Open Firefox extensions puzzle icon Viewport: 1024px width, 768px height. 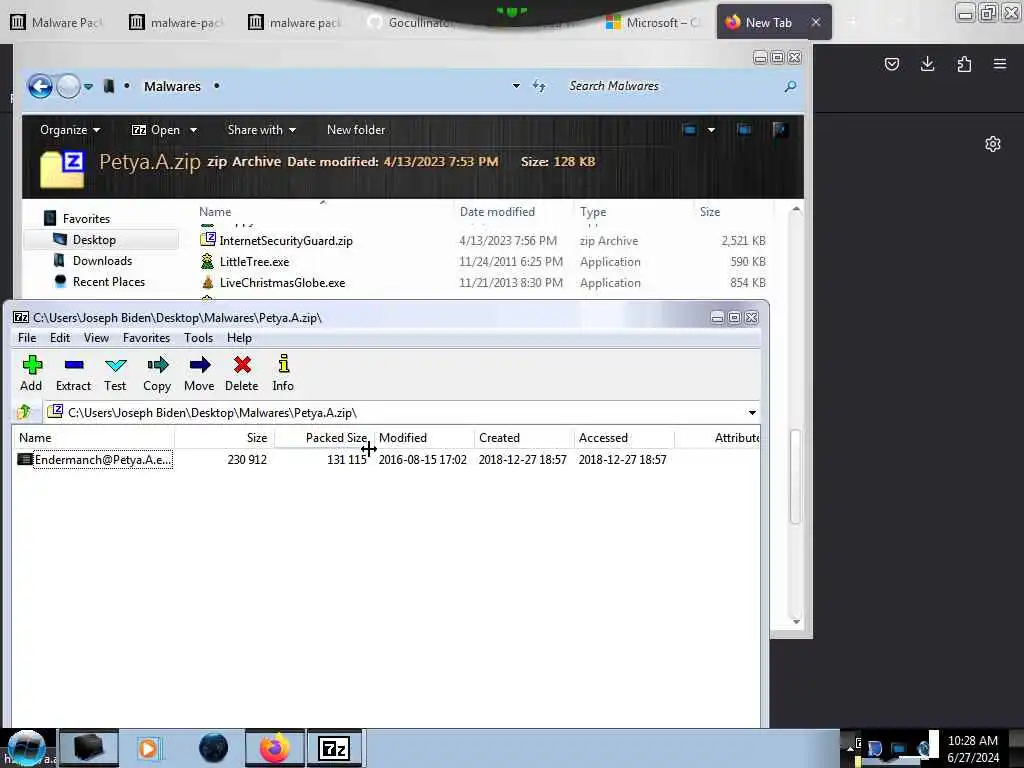[x=964, y=63]
